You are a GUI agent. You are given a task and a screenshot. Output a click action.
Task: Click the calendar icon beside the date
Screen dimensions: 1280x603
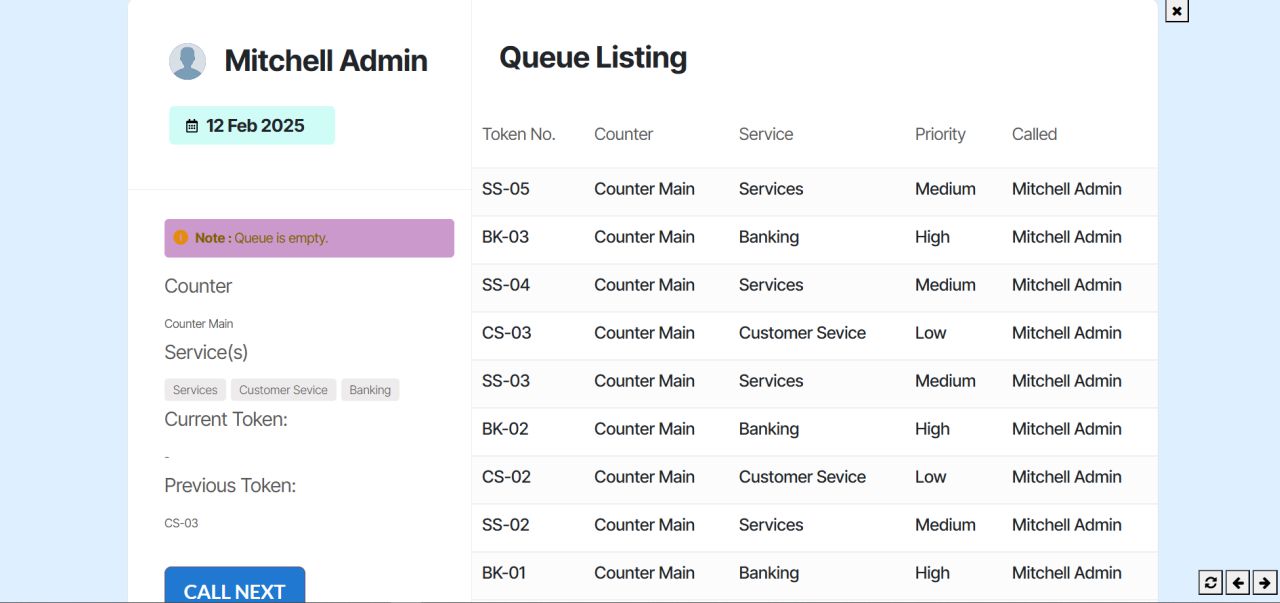point(192,126)
